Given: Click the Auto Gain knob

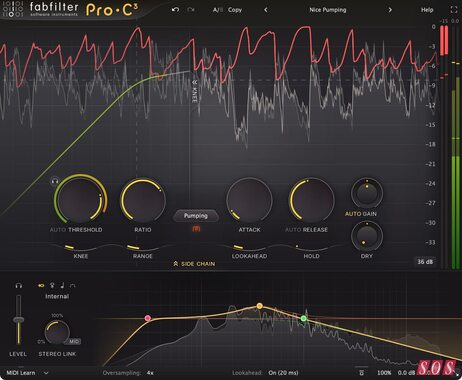Looking at the screenshot, I should pyautogui.click(x=367, y=193).
